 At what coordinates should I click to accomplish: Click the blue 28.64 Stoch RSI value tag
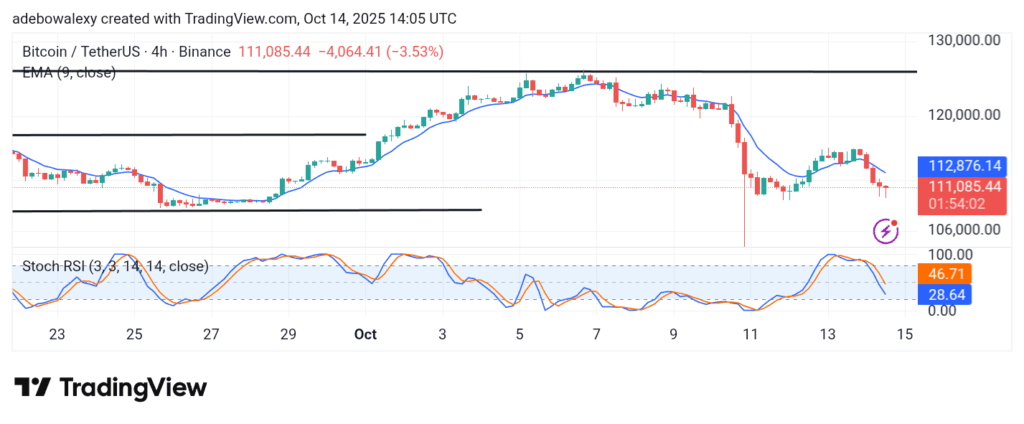click(x=945, y=295)
